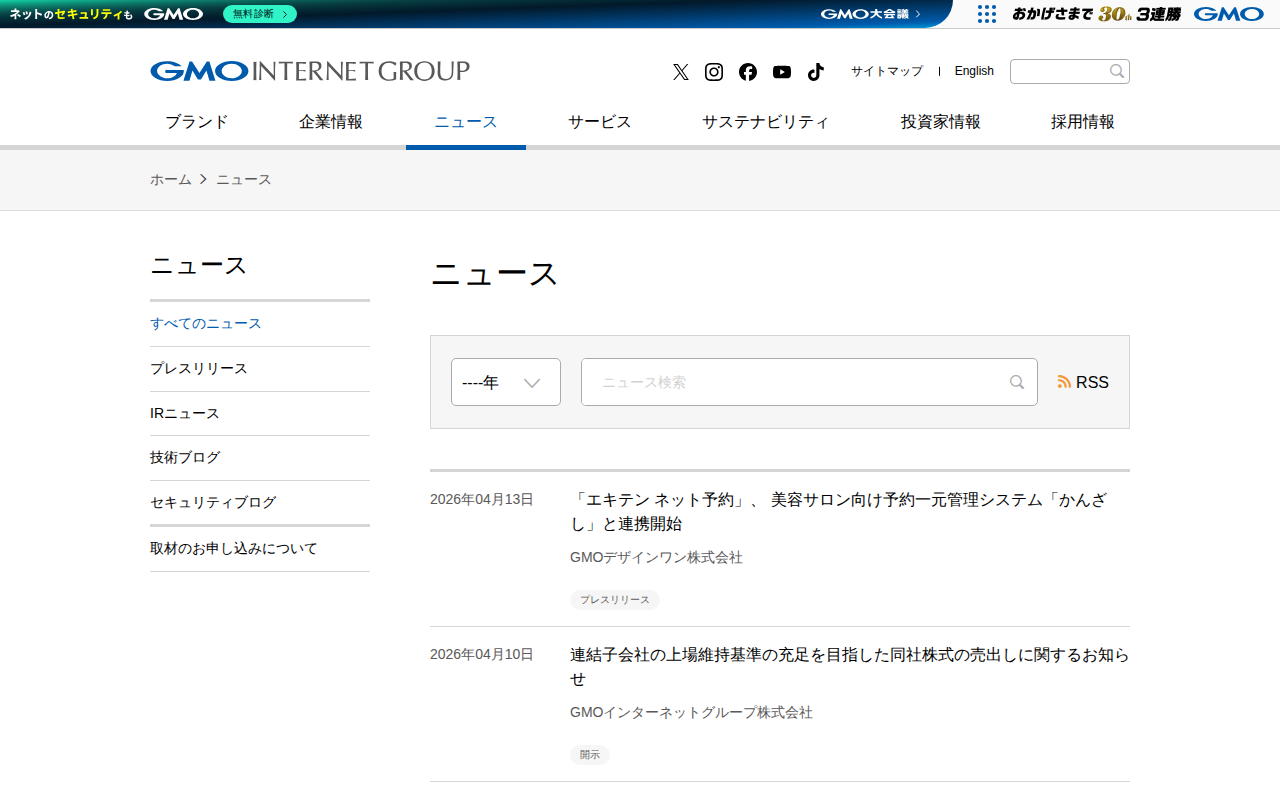Click the header search magnifier icon
Viewport: 1280px width, 800px height.
1117,71
